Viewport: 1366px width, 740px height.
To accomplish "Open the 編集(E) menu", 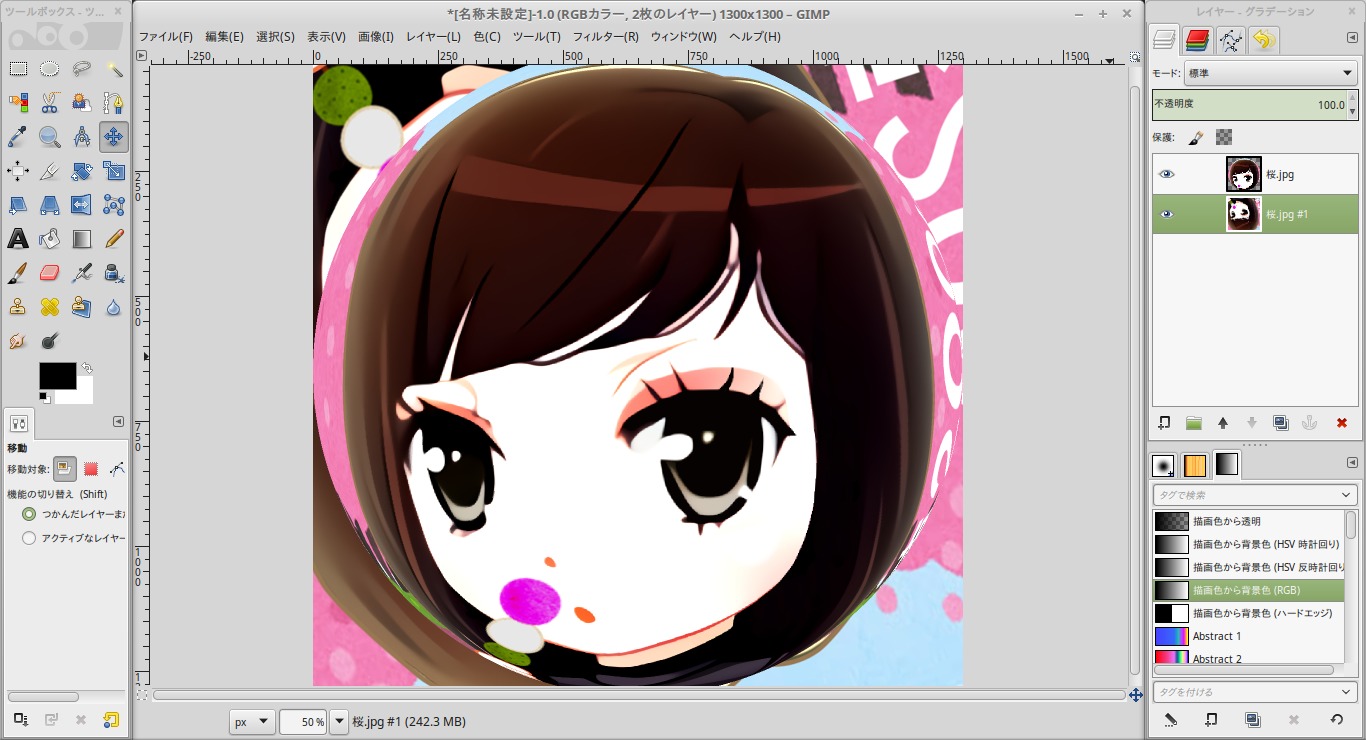I will 224,37.
